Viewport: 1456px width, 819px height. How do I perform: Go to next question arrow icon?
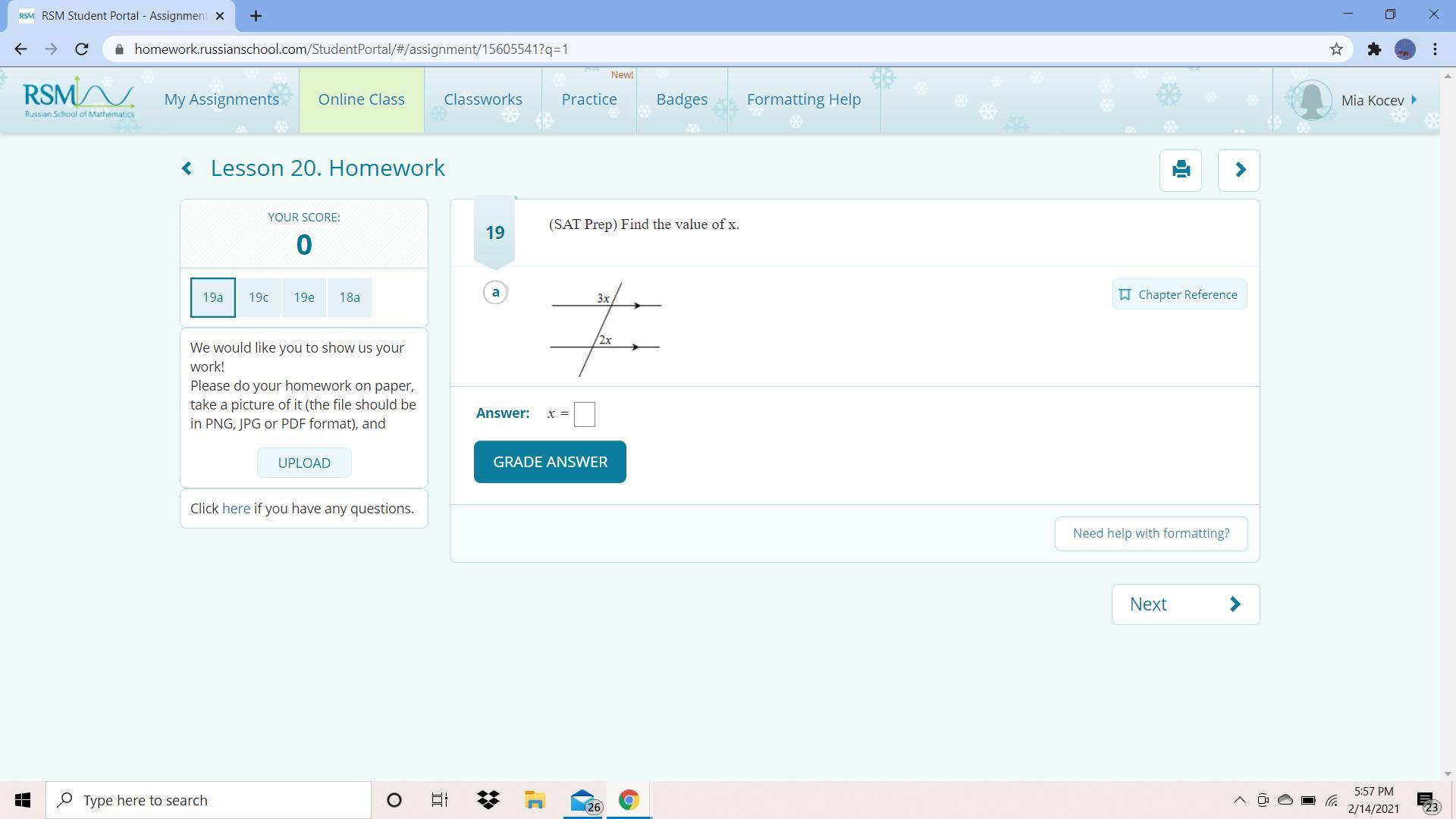(1239, 170)
